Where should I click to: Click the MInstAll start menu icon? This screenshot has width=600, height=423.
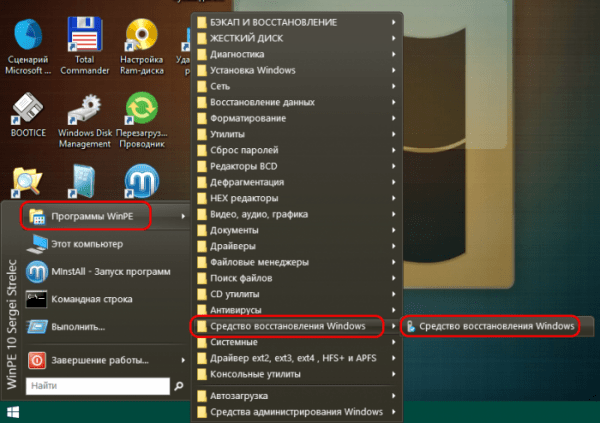(37, 272)
